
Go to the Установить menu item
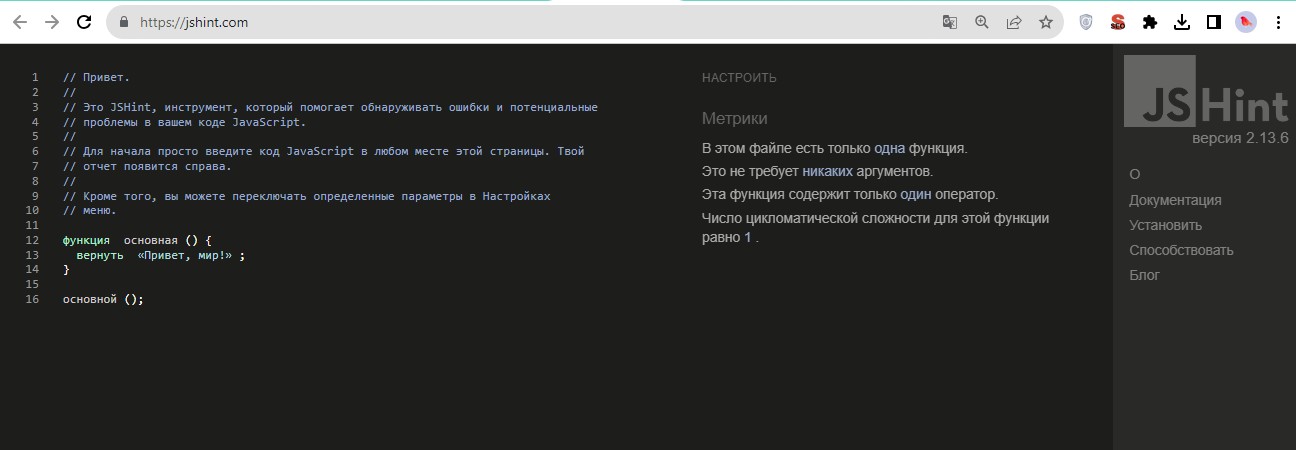[x=1165, y=225]
